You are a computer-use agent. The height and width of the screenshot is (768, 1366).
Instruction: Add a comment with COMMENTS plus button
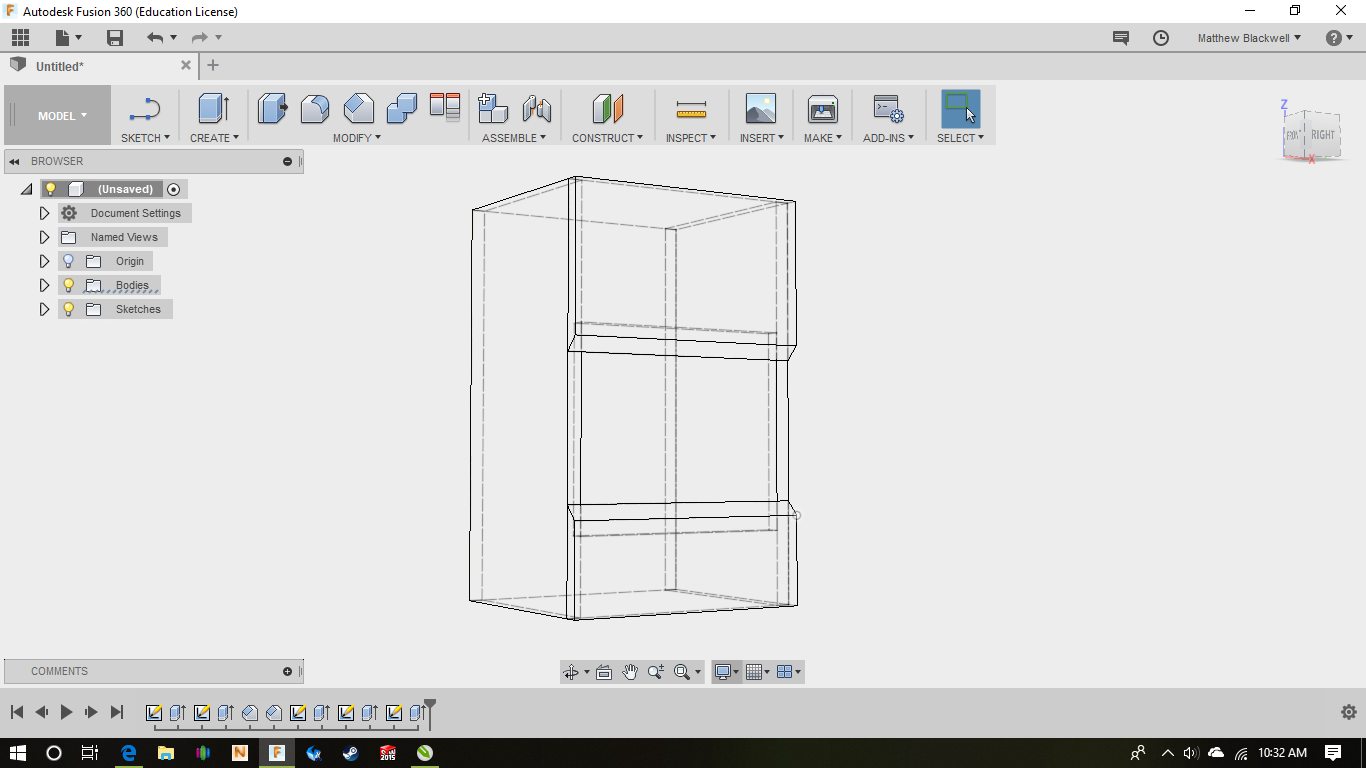(x=287, y=671)
